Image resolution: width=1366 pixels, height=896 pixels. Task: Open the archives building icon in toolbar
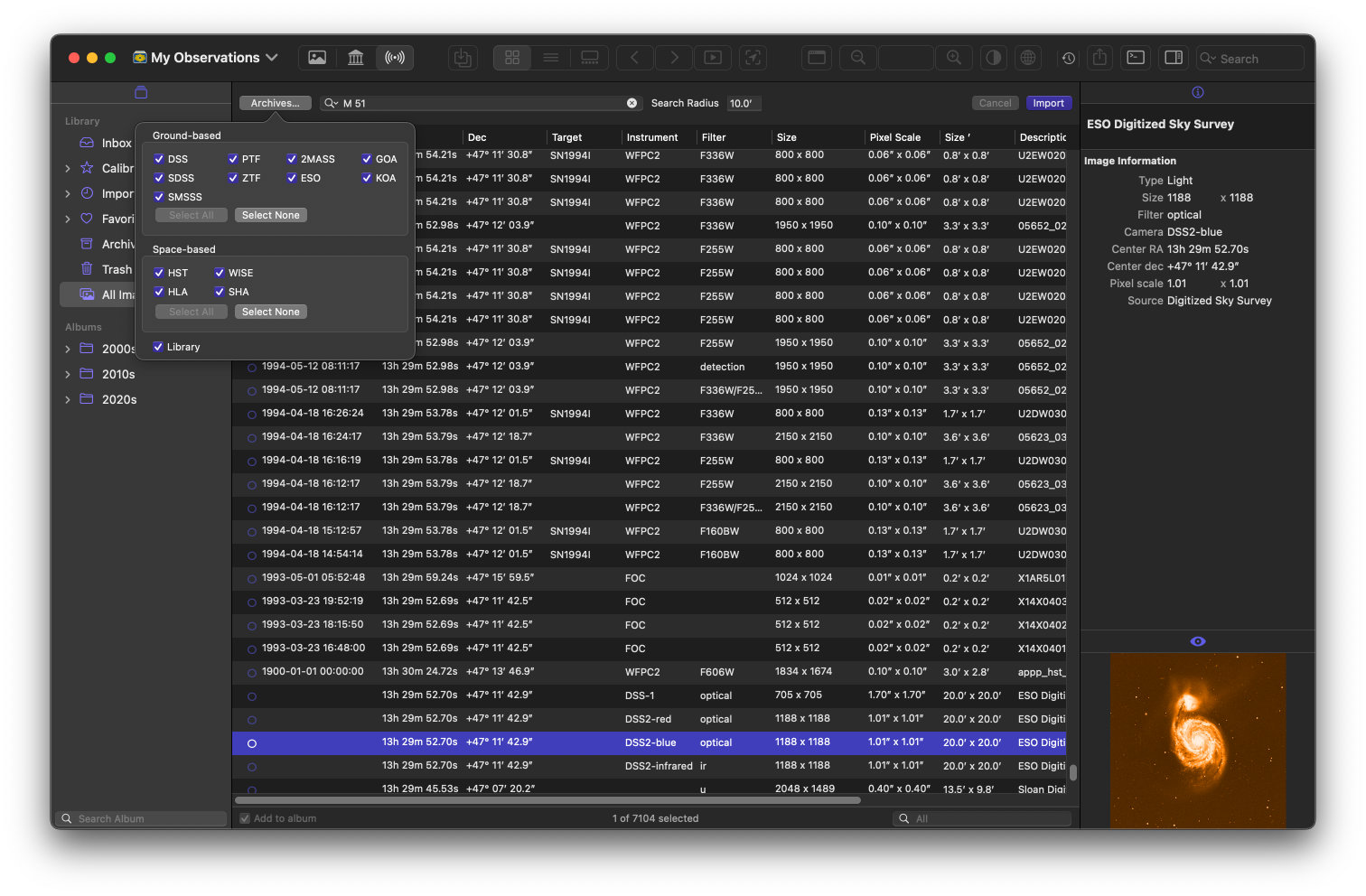coord(356,58)
